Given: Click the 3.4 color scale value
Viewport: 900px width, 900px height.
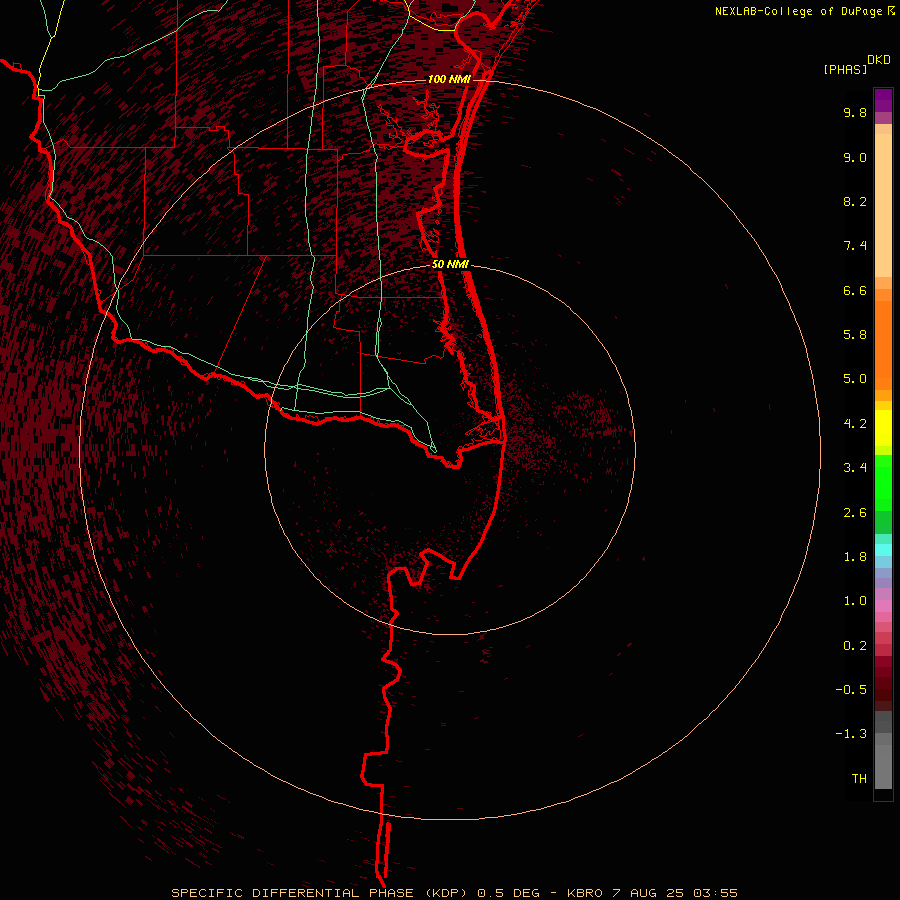Looking at the screenshot, I should (855, 467).
